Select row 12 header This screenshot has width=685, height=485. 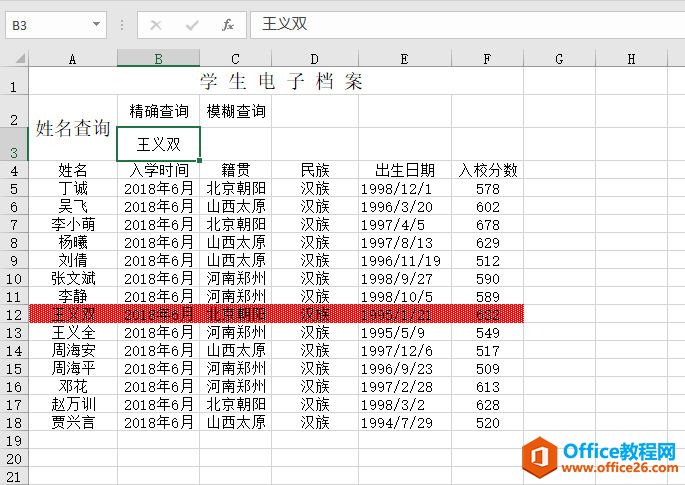point(14,314)
